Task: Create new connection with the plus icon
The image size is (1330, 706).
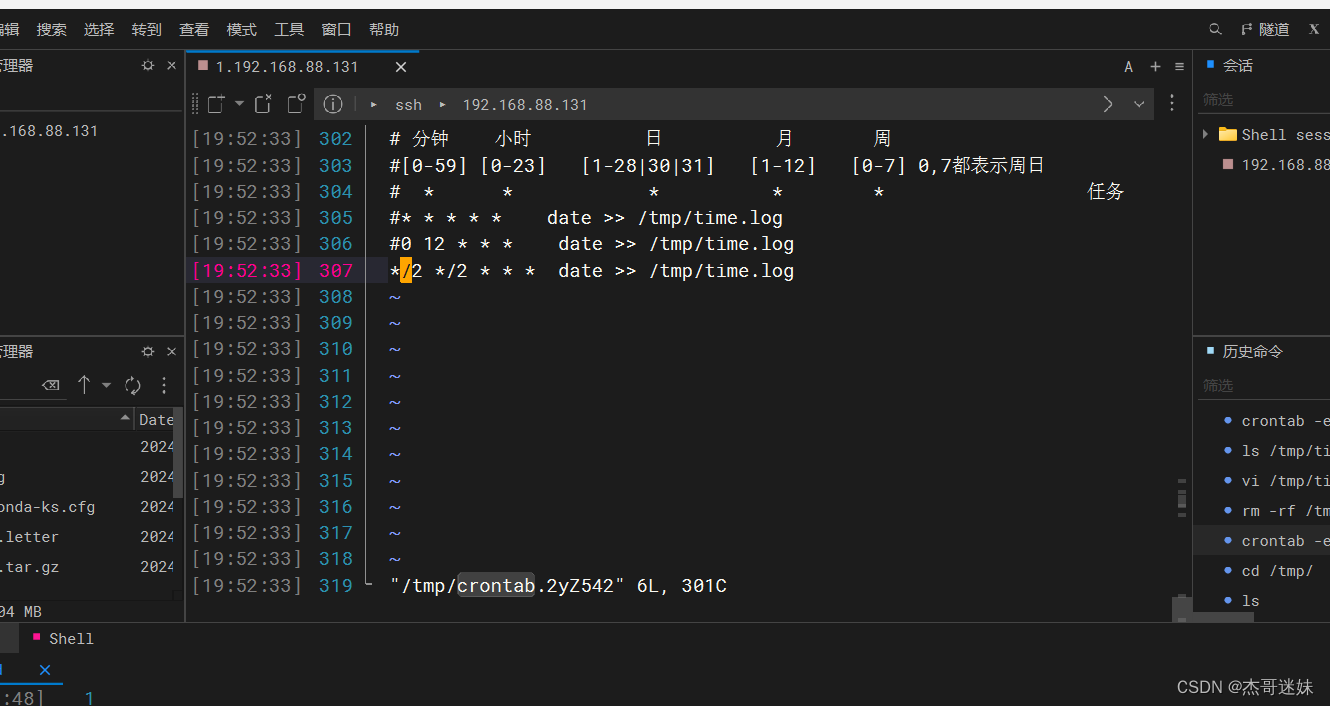Action: pos(1154,66)
